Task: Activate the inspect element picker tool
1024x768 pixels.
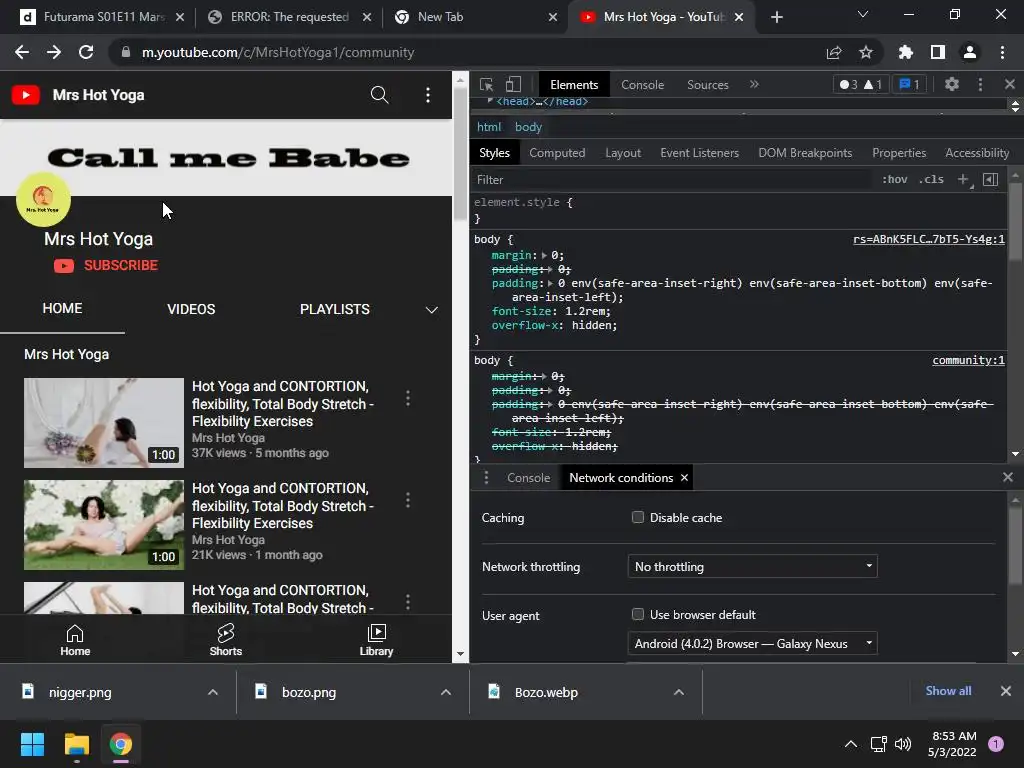Action: point(487,84)
